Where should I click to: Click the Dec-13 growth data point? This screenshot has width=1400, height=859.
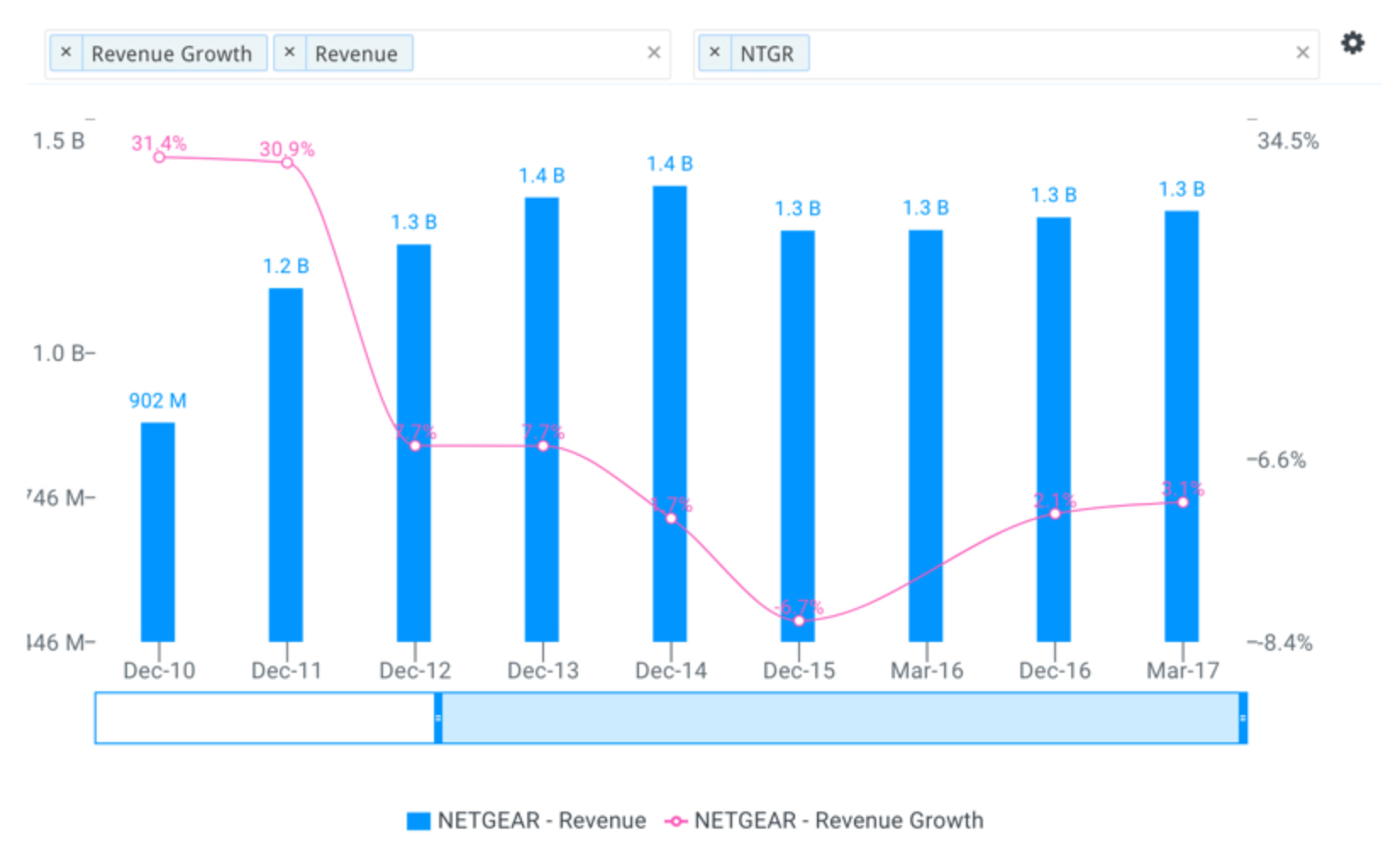(543, 446)
